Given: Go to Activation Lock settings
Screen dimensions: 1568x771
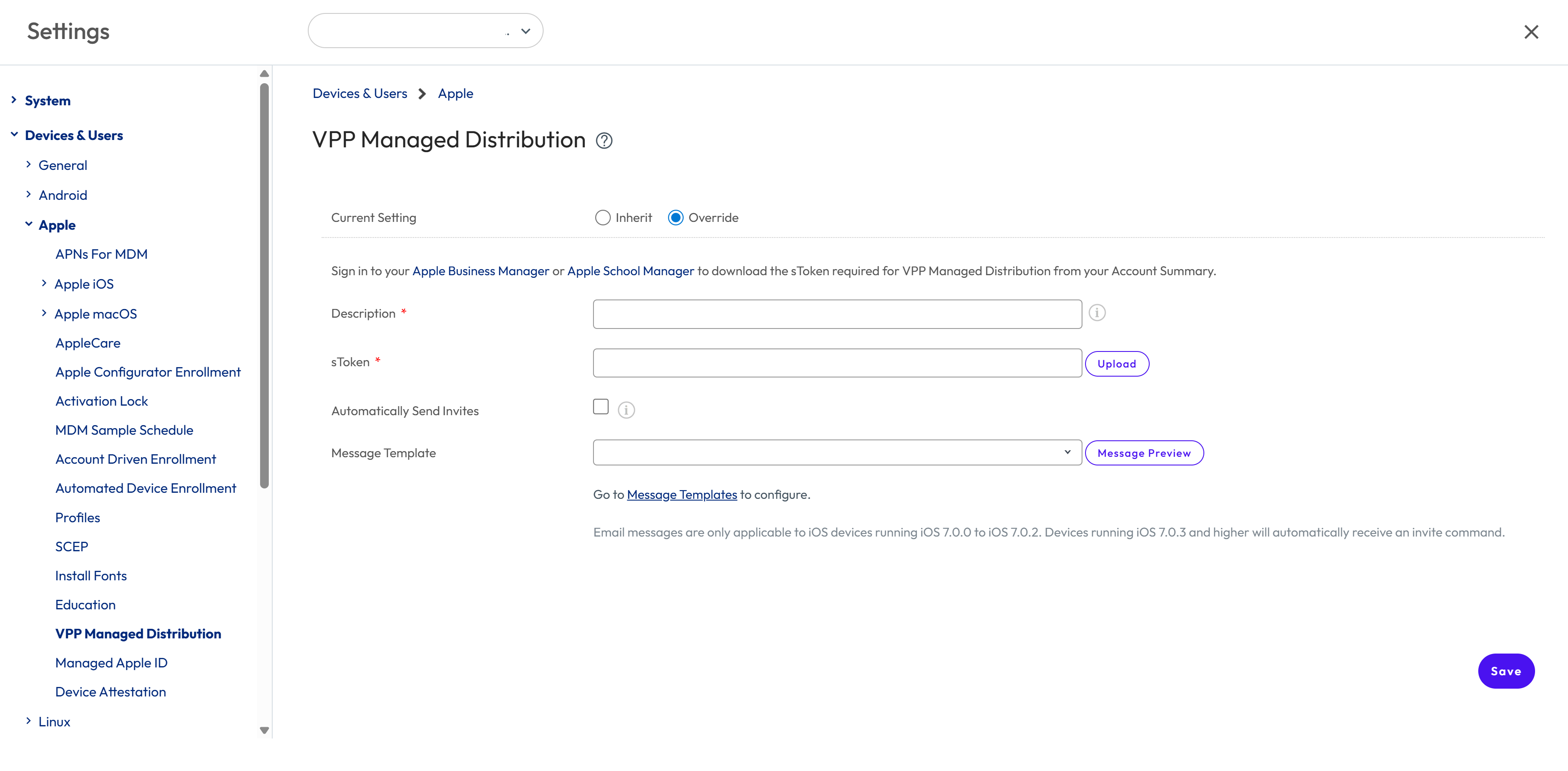Looking at the screenshot, I should [101, 402].
